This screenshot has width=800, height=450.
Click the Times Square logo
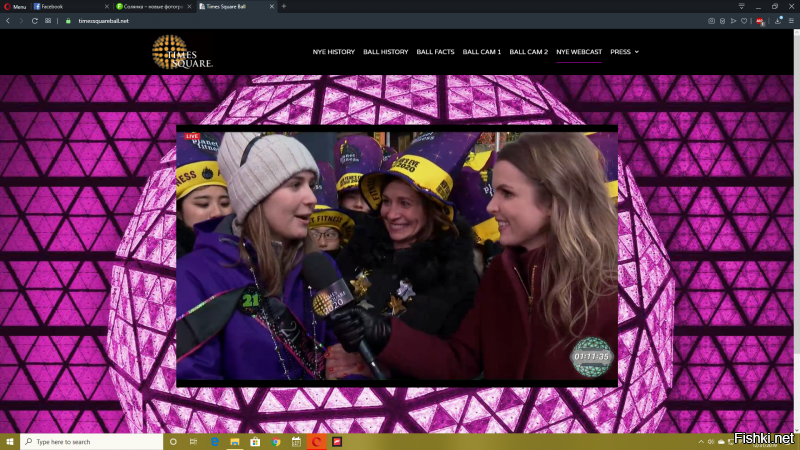(182, 52)
